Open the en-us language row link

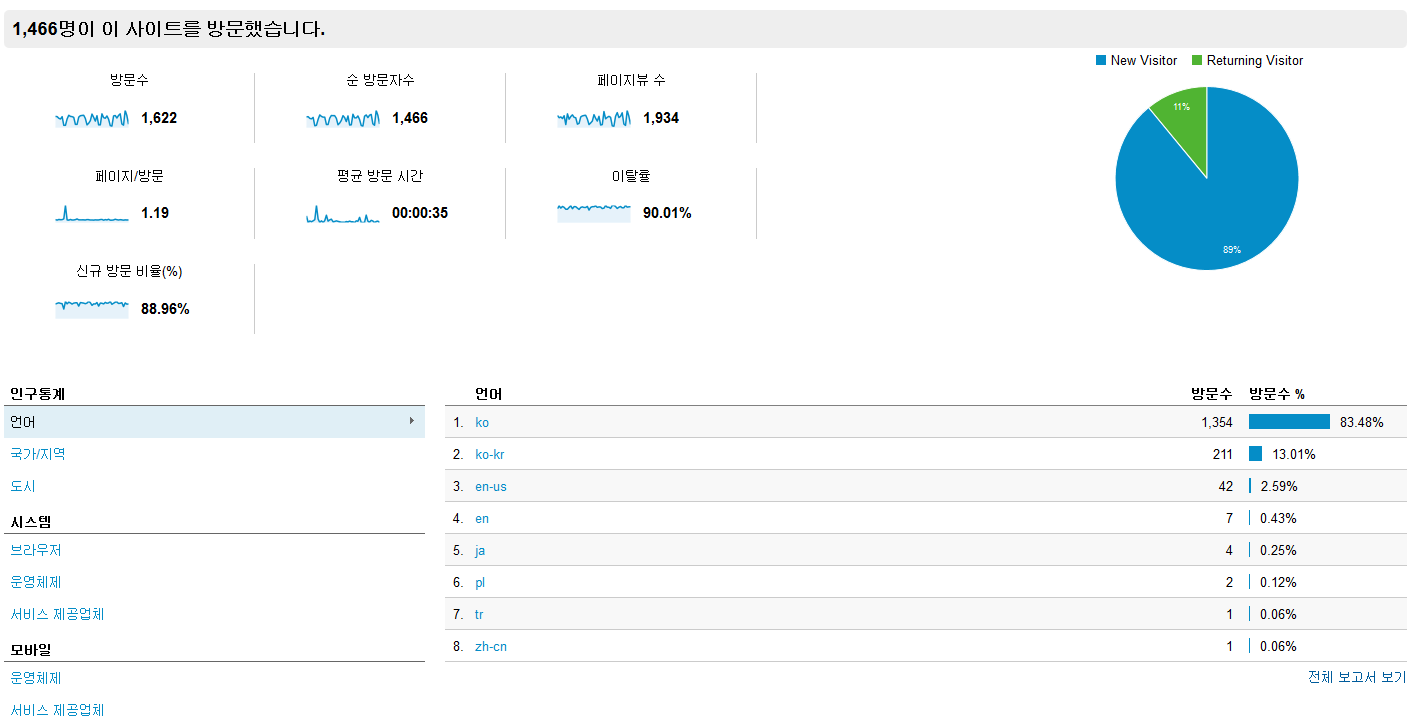(491, 487)
